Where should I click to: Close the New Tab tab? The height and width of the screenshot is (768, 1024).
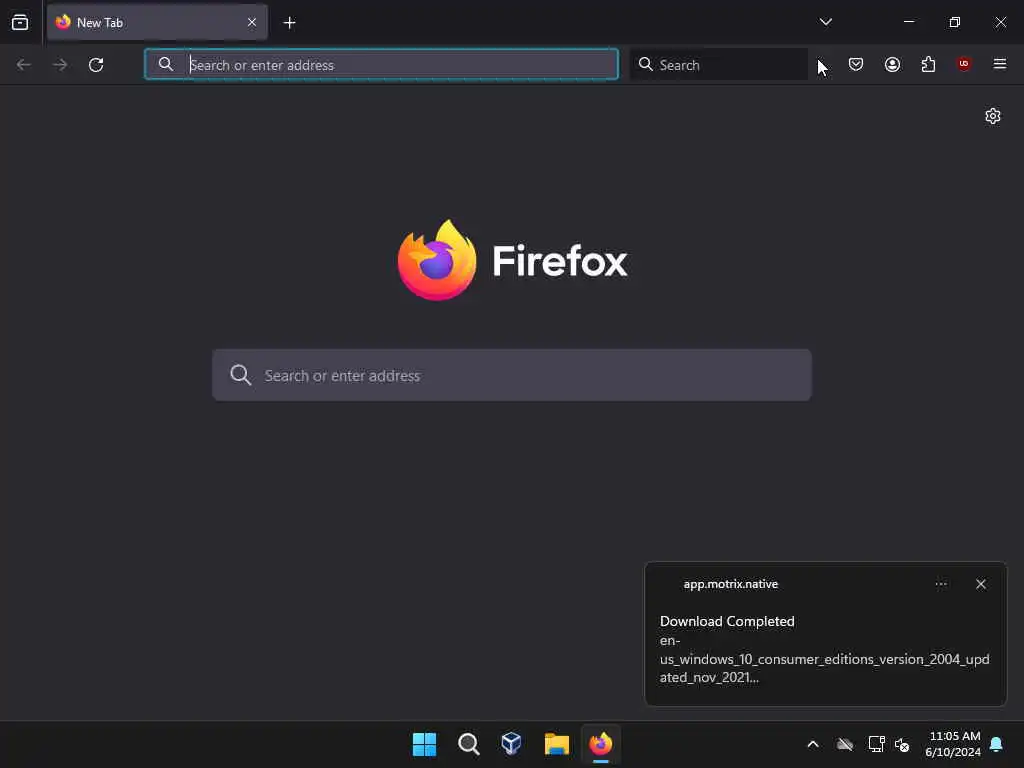click(252, 22)
